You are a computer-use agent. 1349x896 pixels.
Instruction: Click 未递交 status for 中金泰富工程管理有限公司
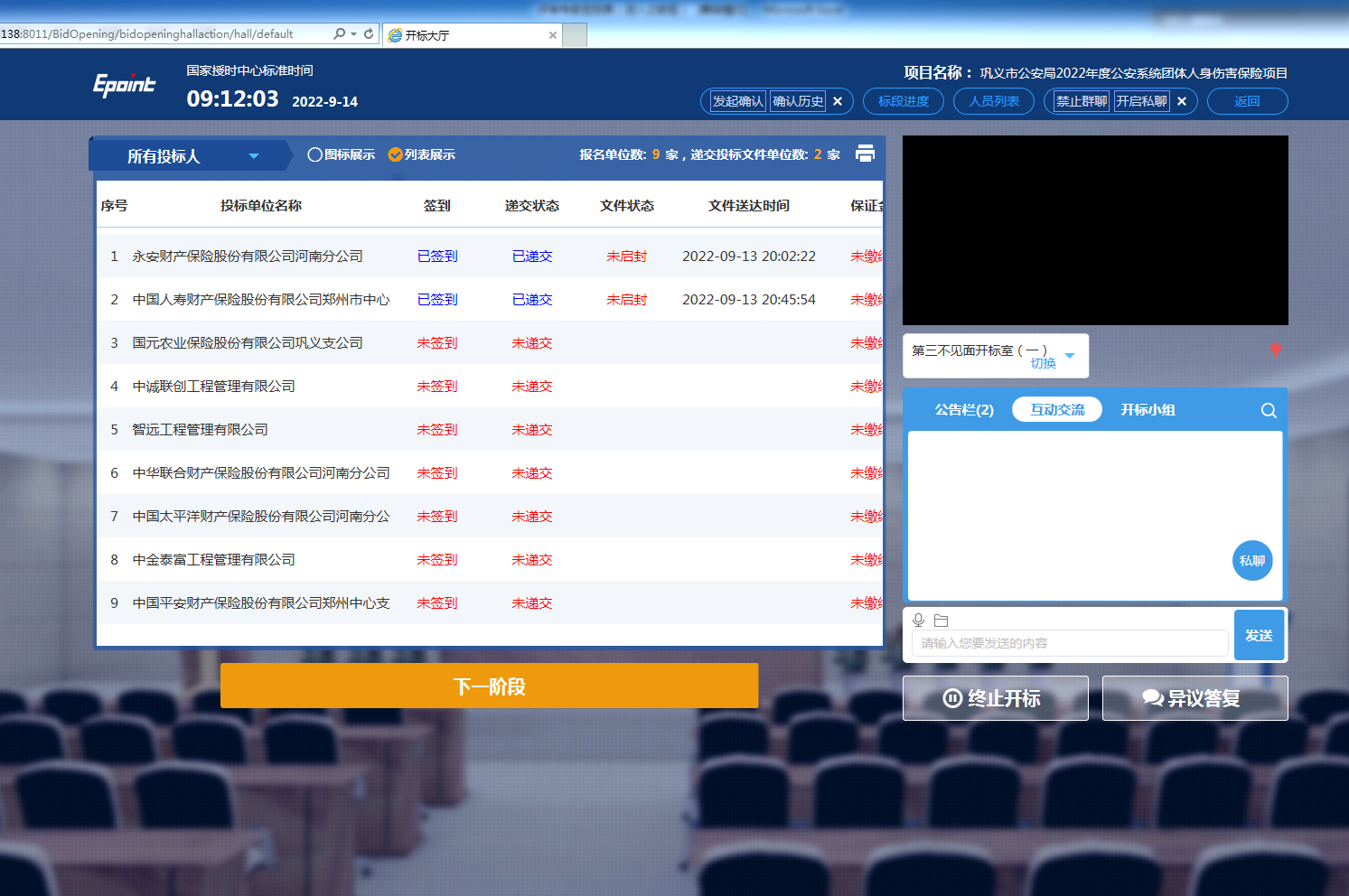click(532, 560)
